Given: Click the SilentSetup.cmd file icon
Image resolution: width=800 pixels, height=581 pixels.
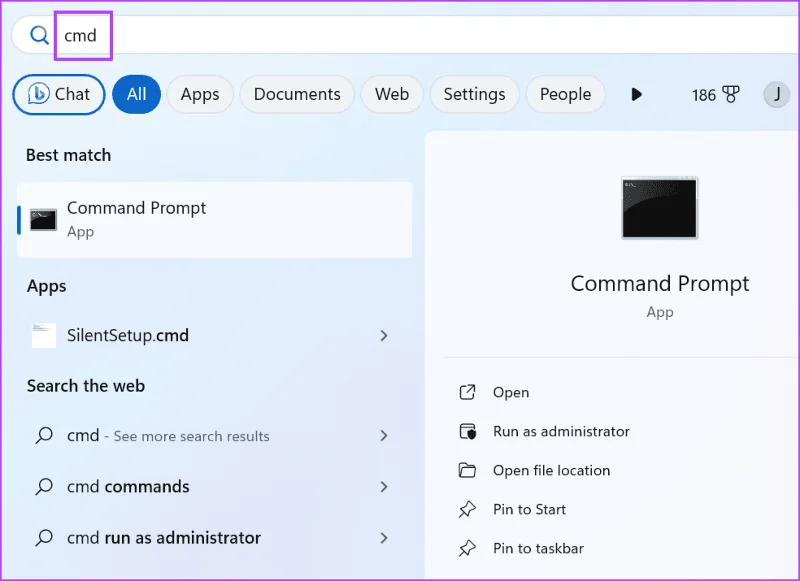Looking at the screenshot, I should point(44,335).
